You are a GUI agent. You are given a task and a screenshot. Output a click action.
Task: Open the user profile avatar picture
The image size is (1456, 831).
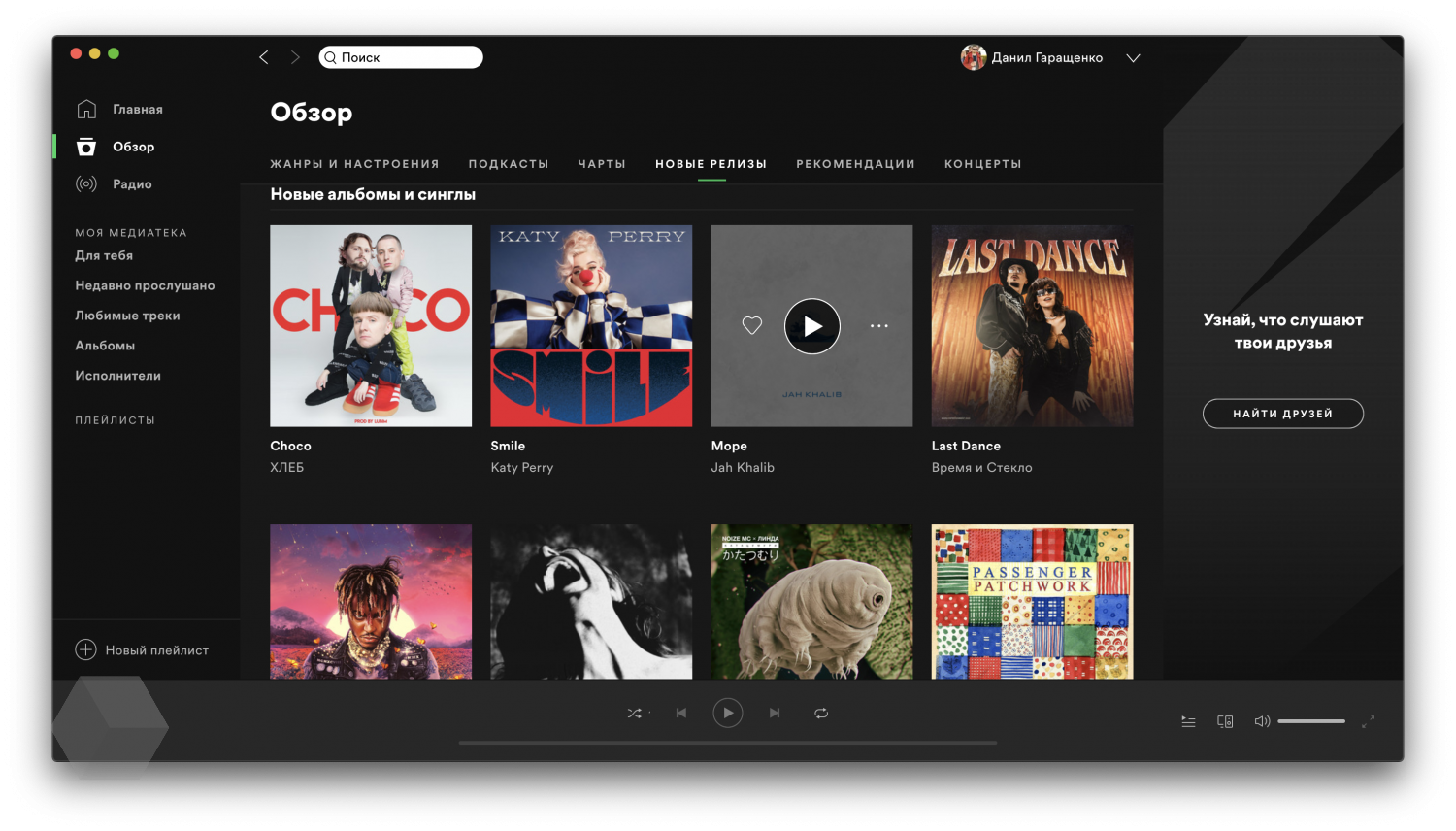coord(974,57)
